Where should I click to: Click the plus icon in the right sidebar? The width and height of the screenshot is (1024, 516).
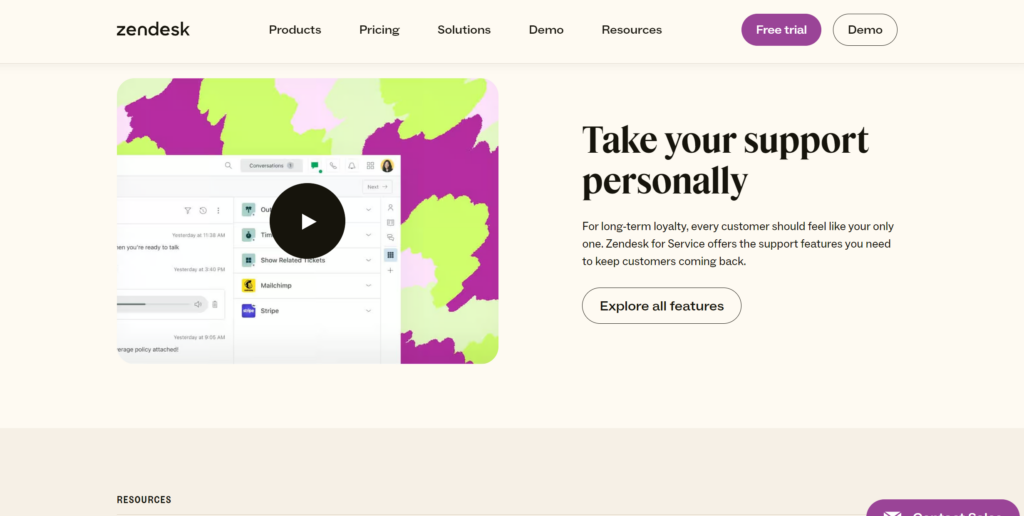pos(390,270)
